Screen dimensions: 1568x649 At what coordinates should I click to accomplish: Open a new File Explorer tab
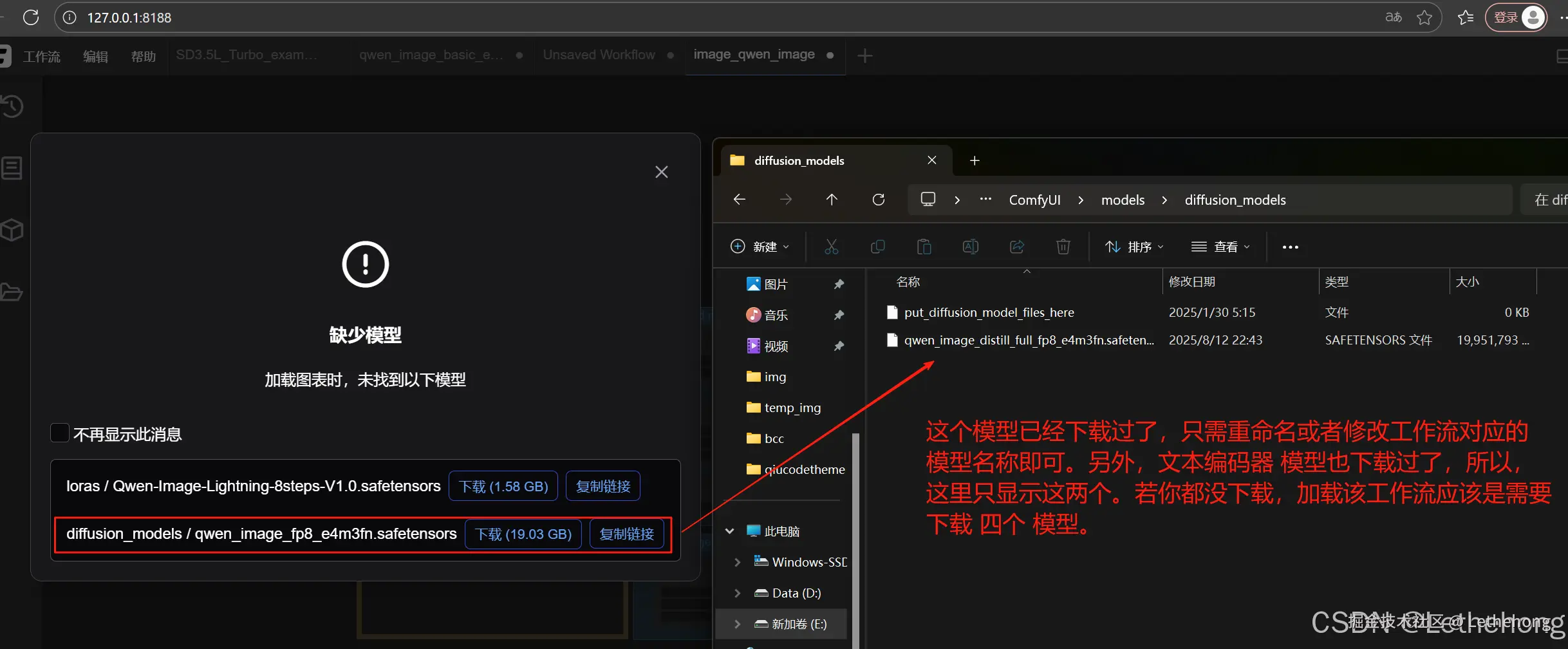pos(975,161)
